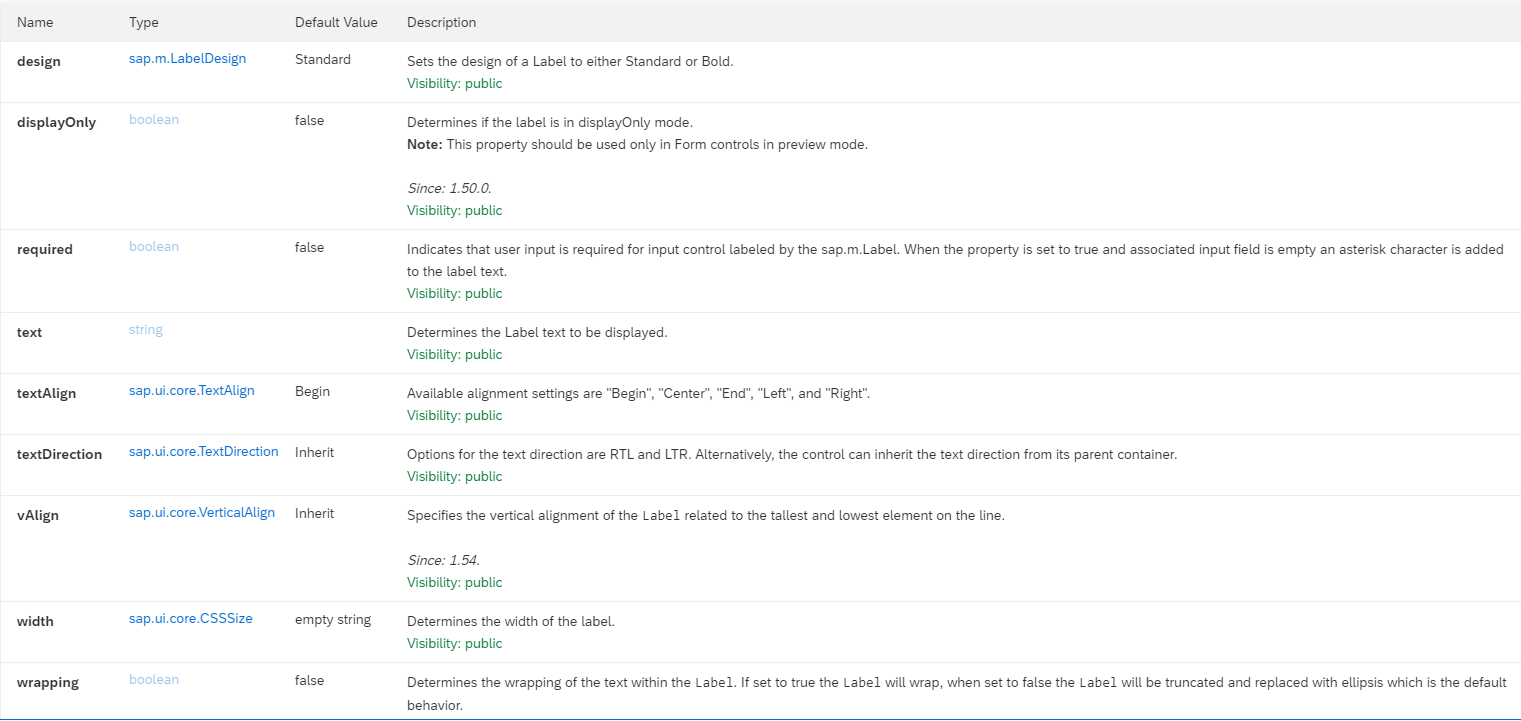The height and width of the screenshot is (721, 1521).
Task: Open the sap.ui.core.TextDirection type link
Action: click(x=204, y=452)
